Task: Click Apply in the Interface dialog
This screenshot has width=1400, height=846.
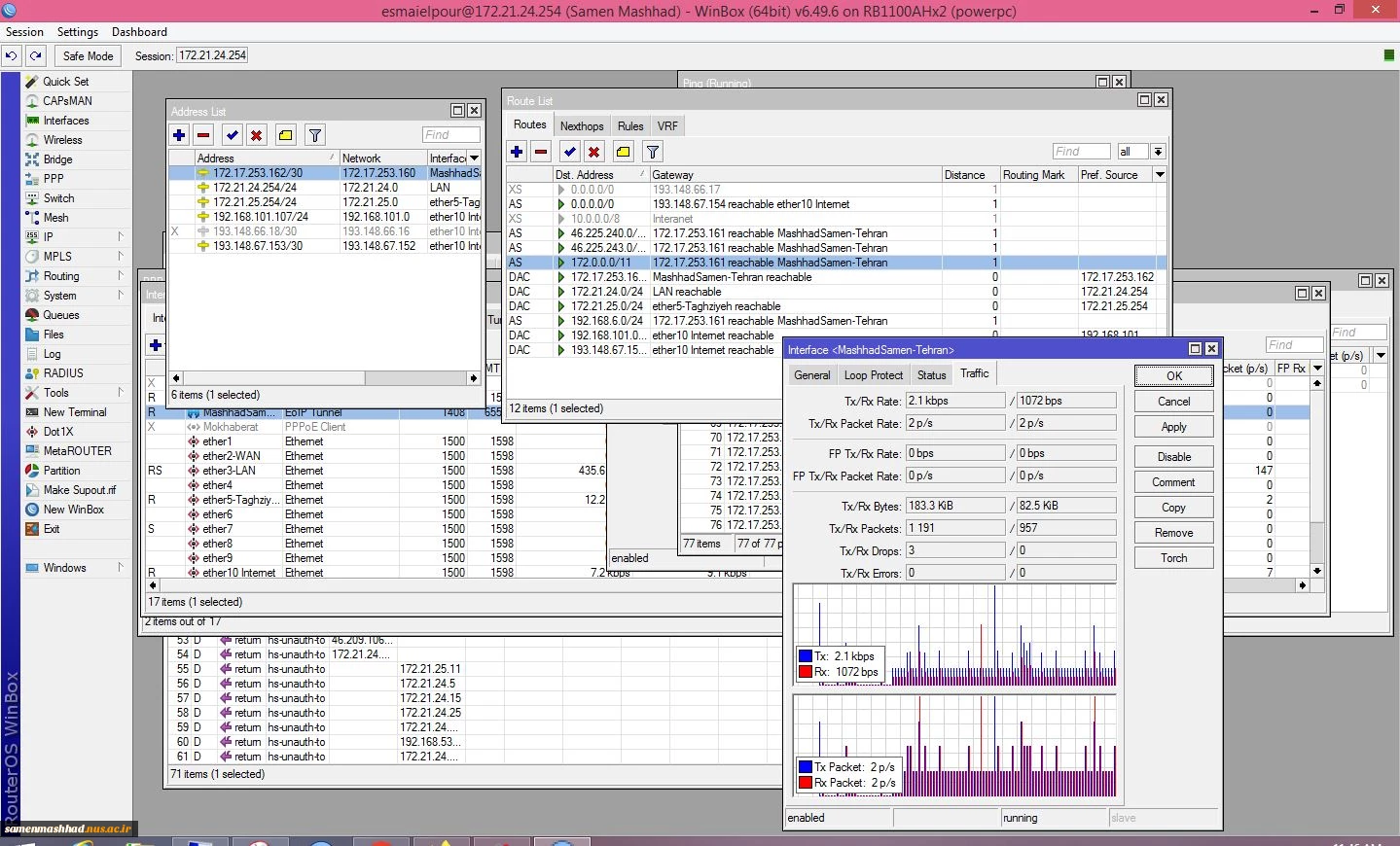Action: click(x=1174, y=427)
